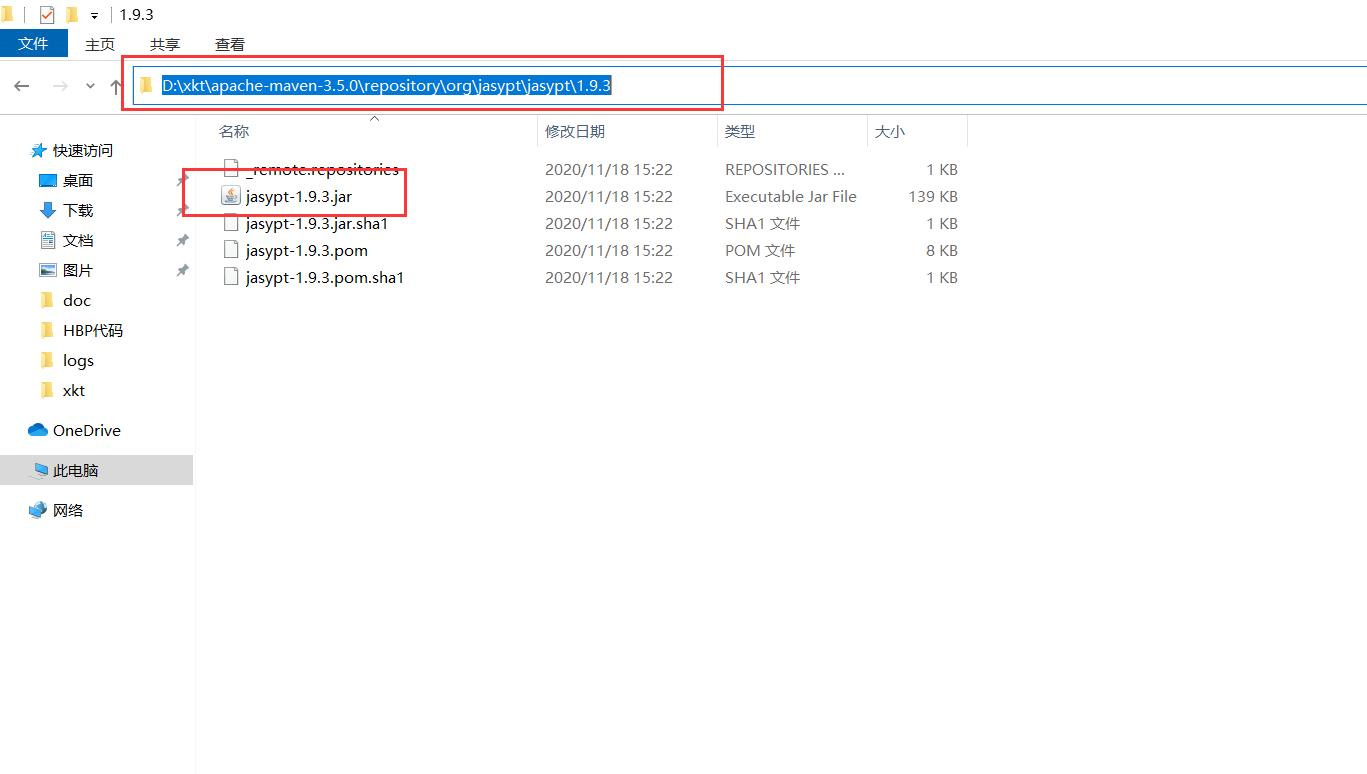This screenshot has width=1367, height=774.
Task: Click the Executable Jar File type cell
Action: pyautogui.click(x=791, y=196)
